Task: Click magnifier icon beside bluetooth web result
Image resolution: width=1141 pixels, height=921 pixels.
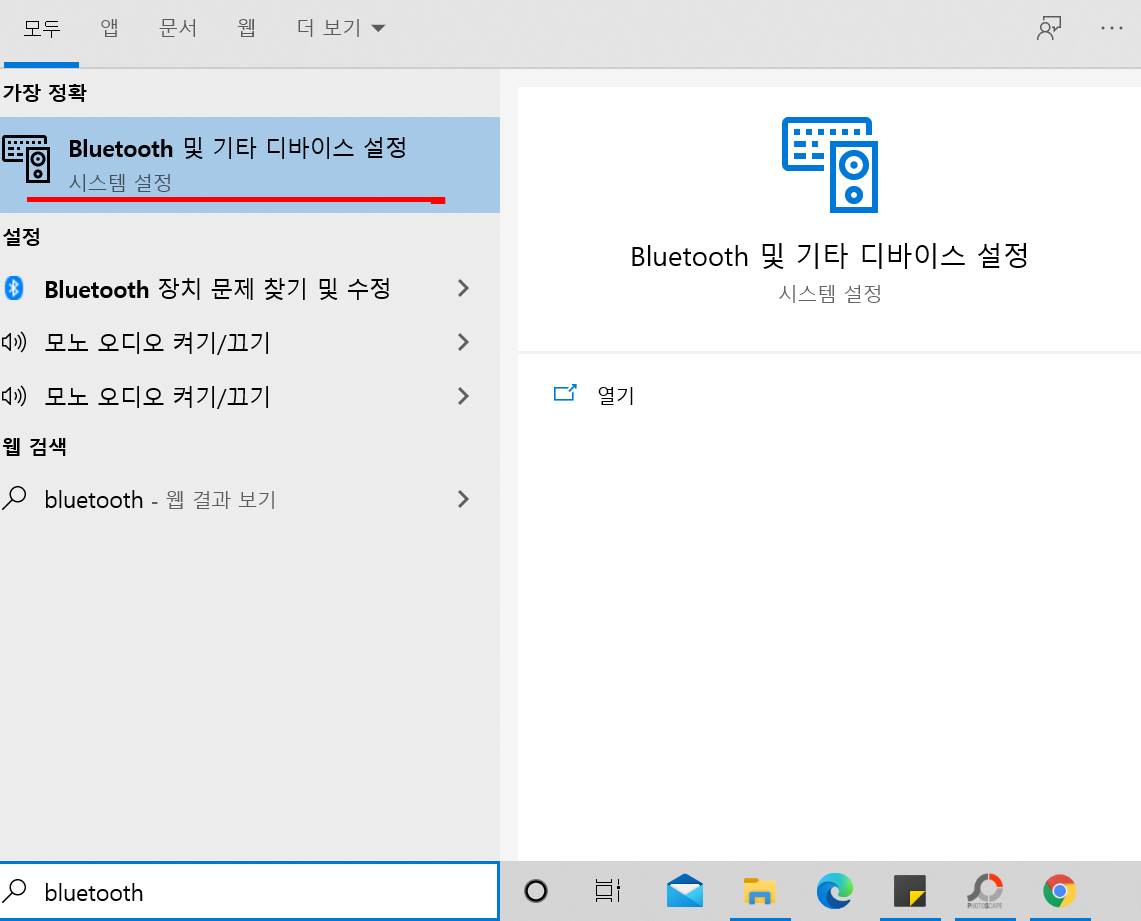Action: pyautogui.click(x=15, y=498)
